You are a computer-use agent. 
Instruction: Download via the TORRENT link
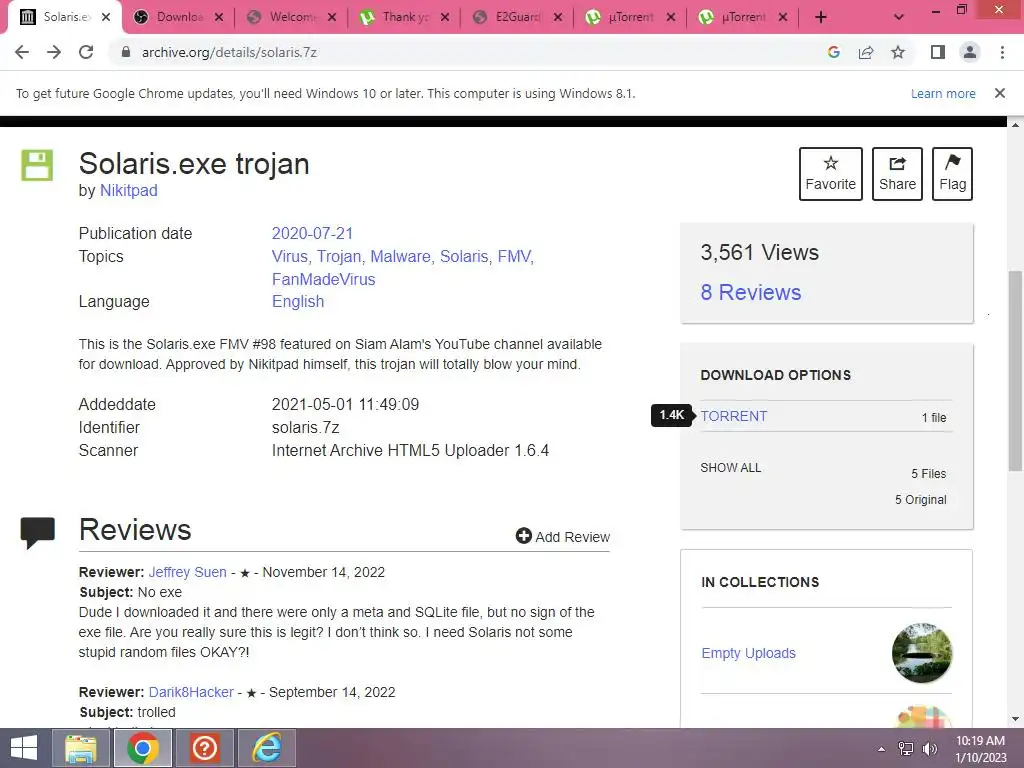[x=733, y=416]
